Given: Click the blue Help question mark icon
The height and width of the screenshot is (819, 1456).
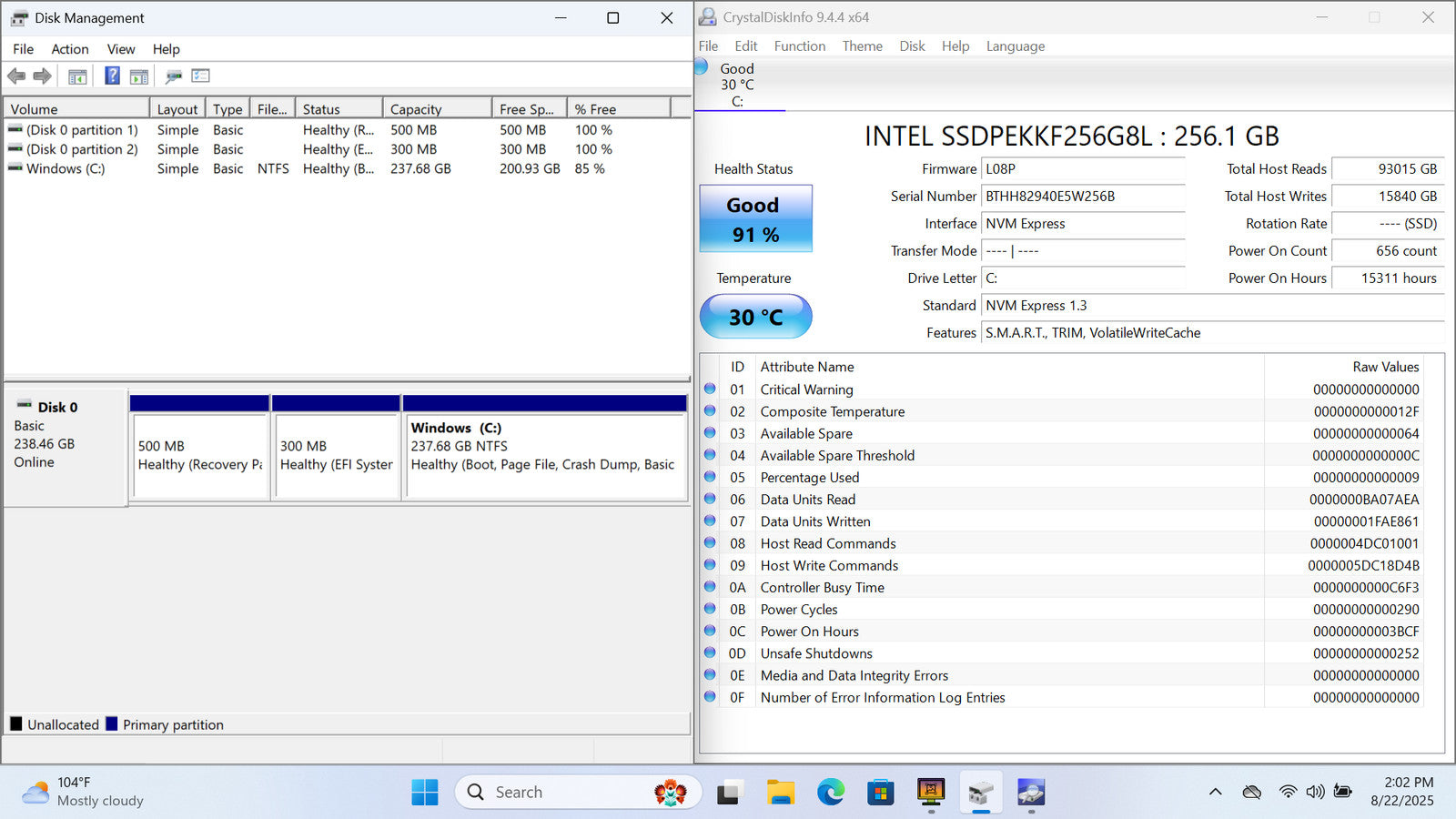Looking at the screenshot, I should (112, 76).
